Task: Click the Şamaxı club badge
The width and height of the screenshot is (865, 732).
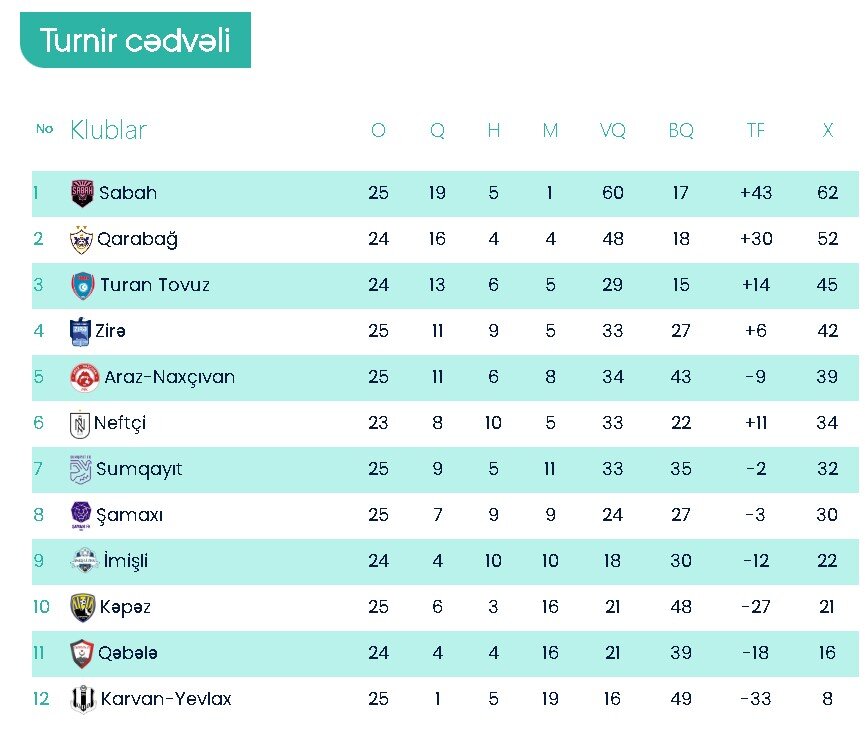Action: (x=81, y=515)
